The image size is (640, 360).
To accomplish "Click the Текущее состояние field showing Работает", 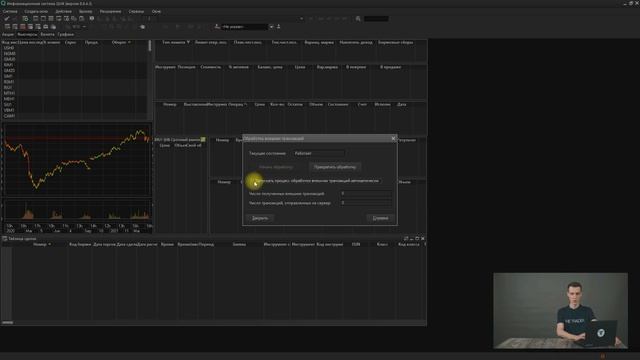I will tap(318, 153).
